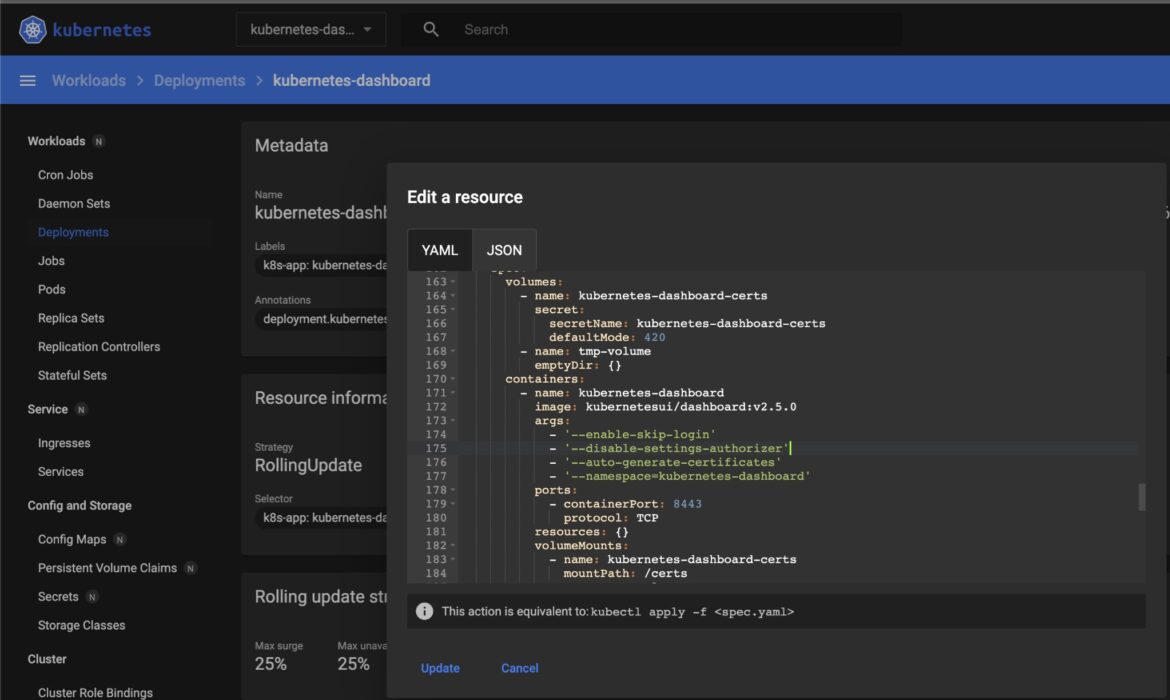Click the Service sidebar heading
This screenshot has height=700, width=1170.
[x=48, y=409]
